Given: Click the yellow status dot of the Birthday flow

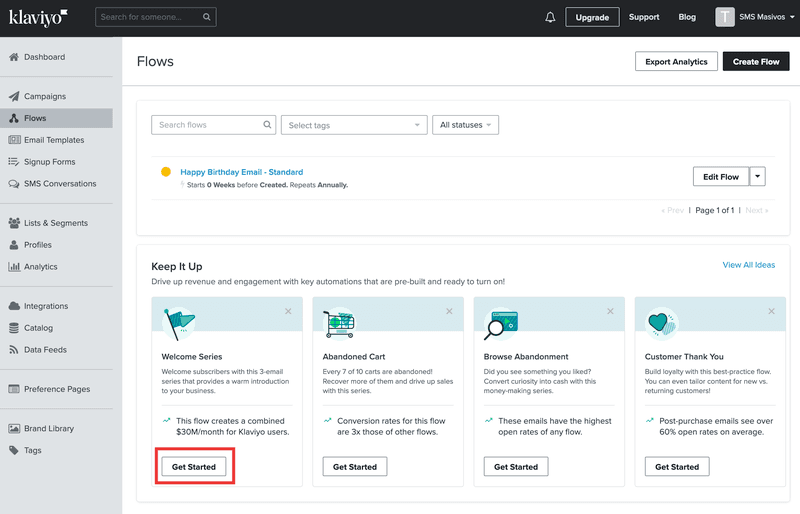Looking at the screenshot, I should click(x=166, y=172).
